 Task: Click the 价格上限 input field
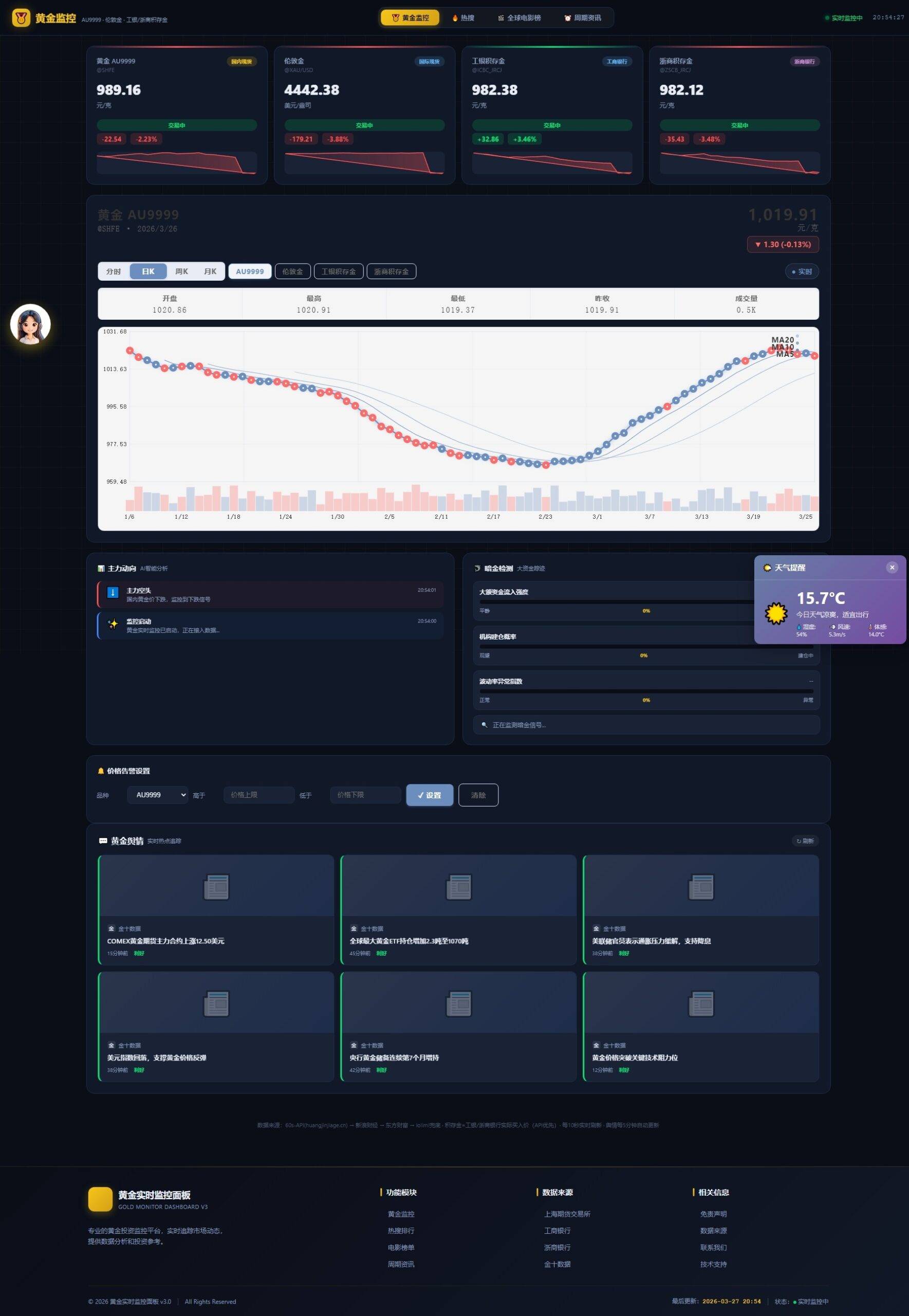point(258,795)
